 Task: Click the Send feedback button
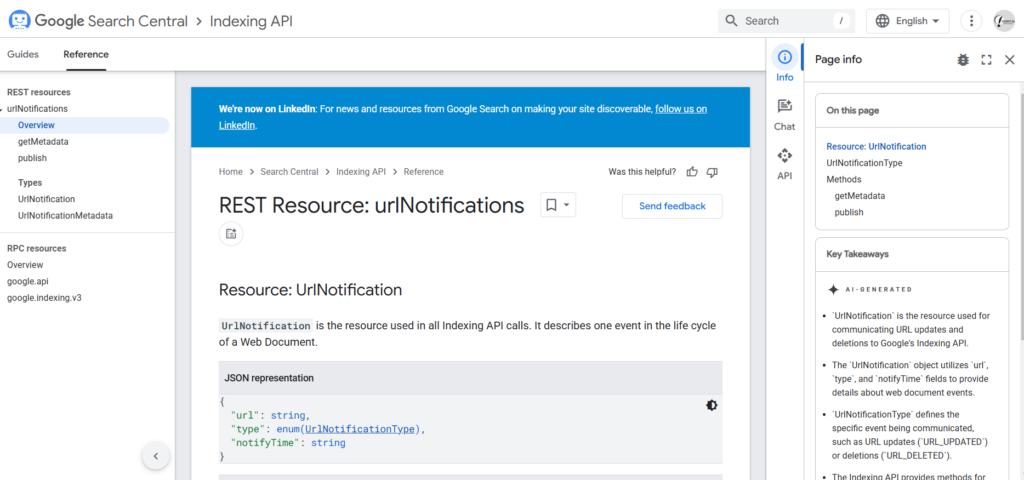[672, 206]
